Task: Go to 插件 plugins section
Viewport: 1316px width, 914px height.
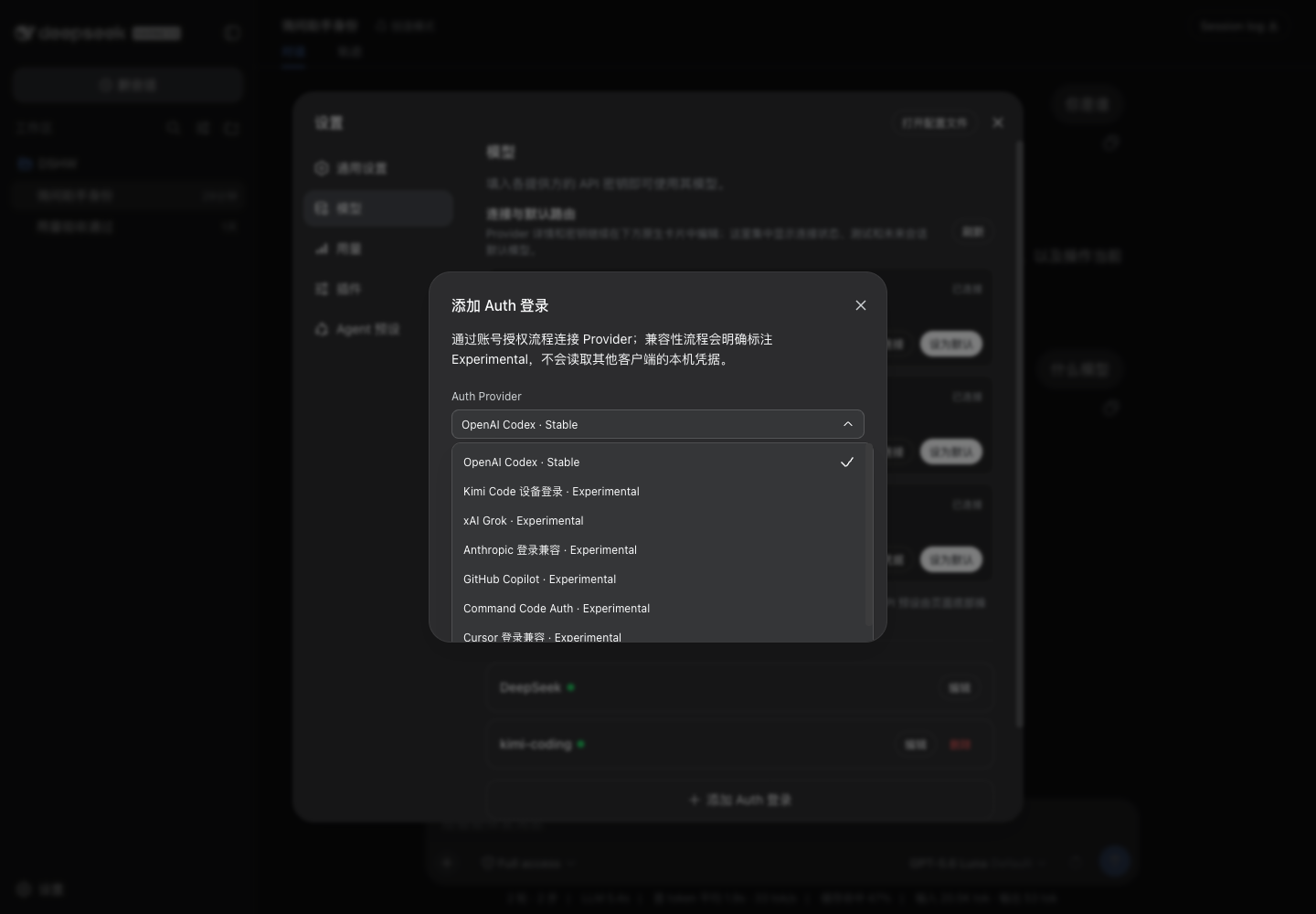Action: click(378, 289)
